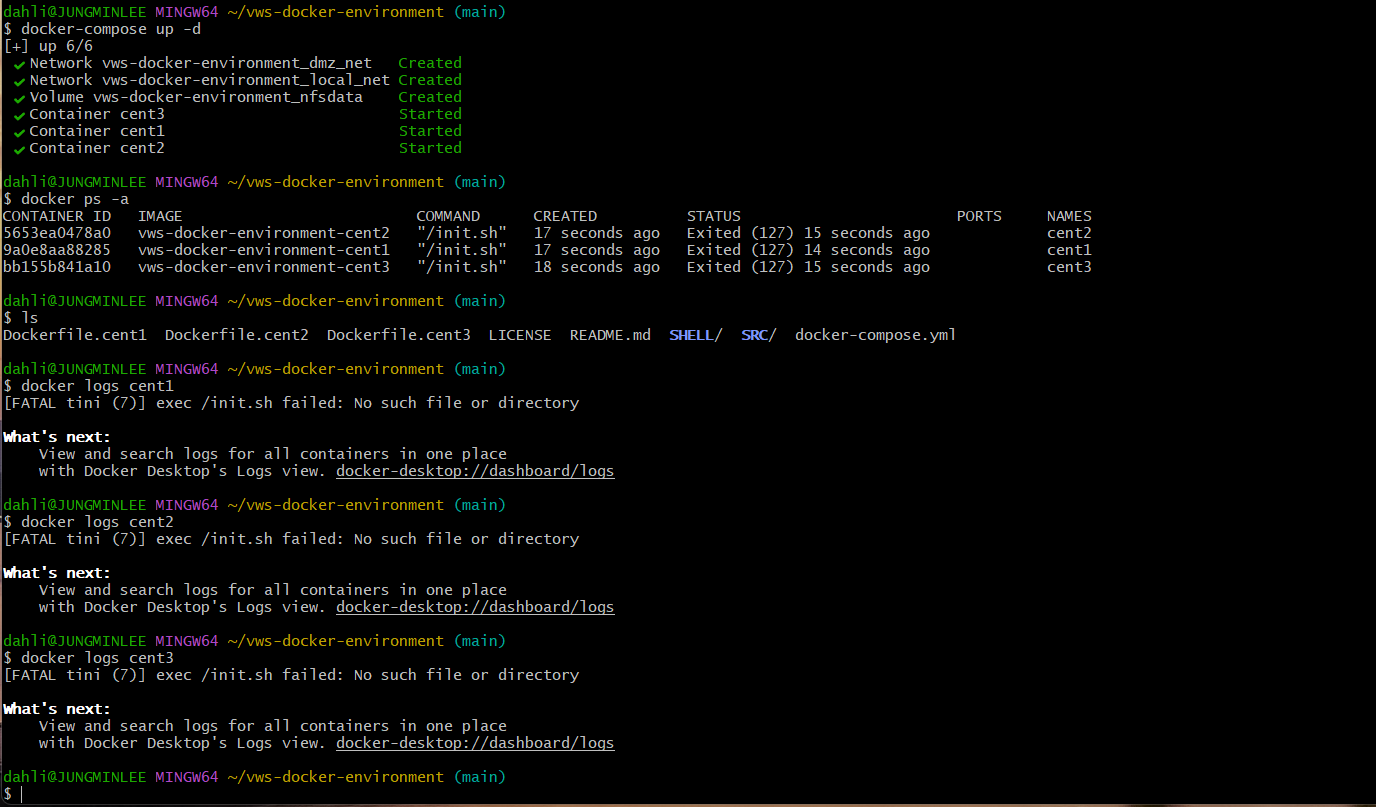The width and height of the screenshot is (1376, 807).
Task: Click 'Created' status of the dmz_net network
Action: click(x=430, y=63)
